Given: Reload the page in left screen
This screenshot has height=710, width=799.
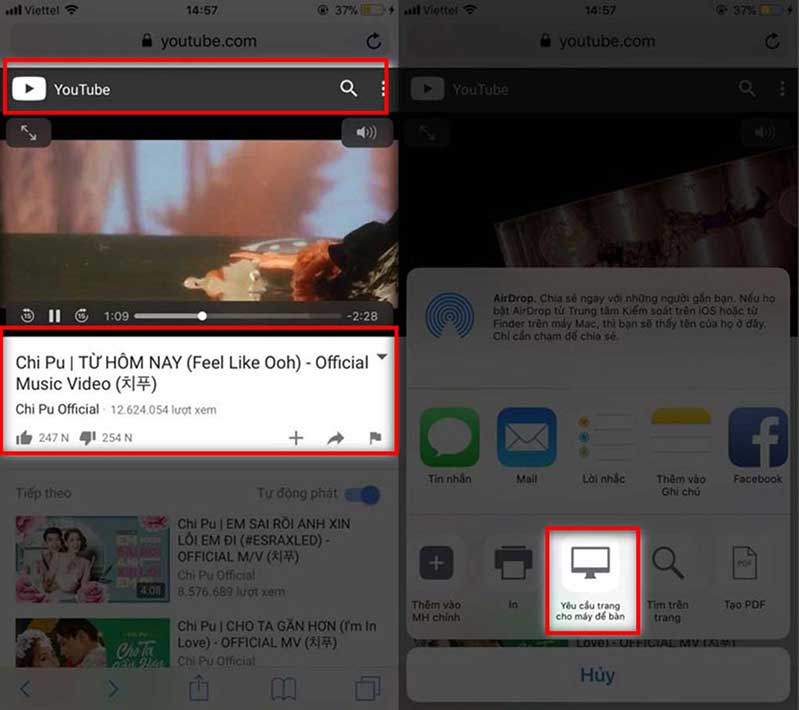Looking at the screenshot, I should [x=374, y=41].
